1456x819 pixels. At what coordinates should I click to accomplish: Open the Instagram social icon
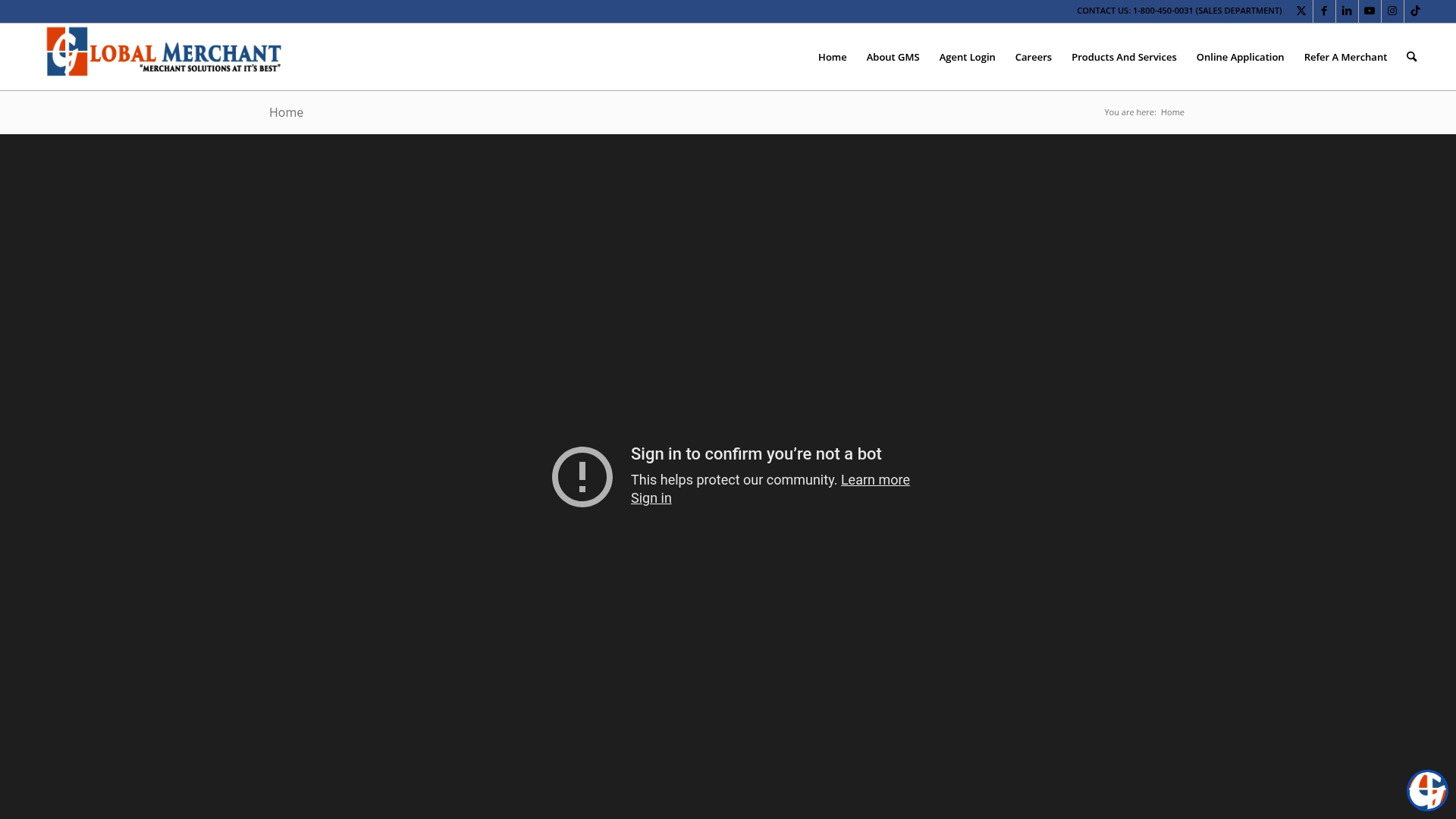[x=1392, y=11]
